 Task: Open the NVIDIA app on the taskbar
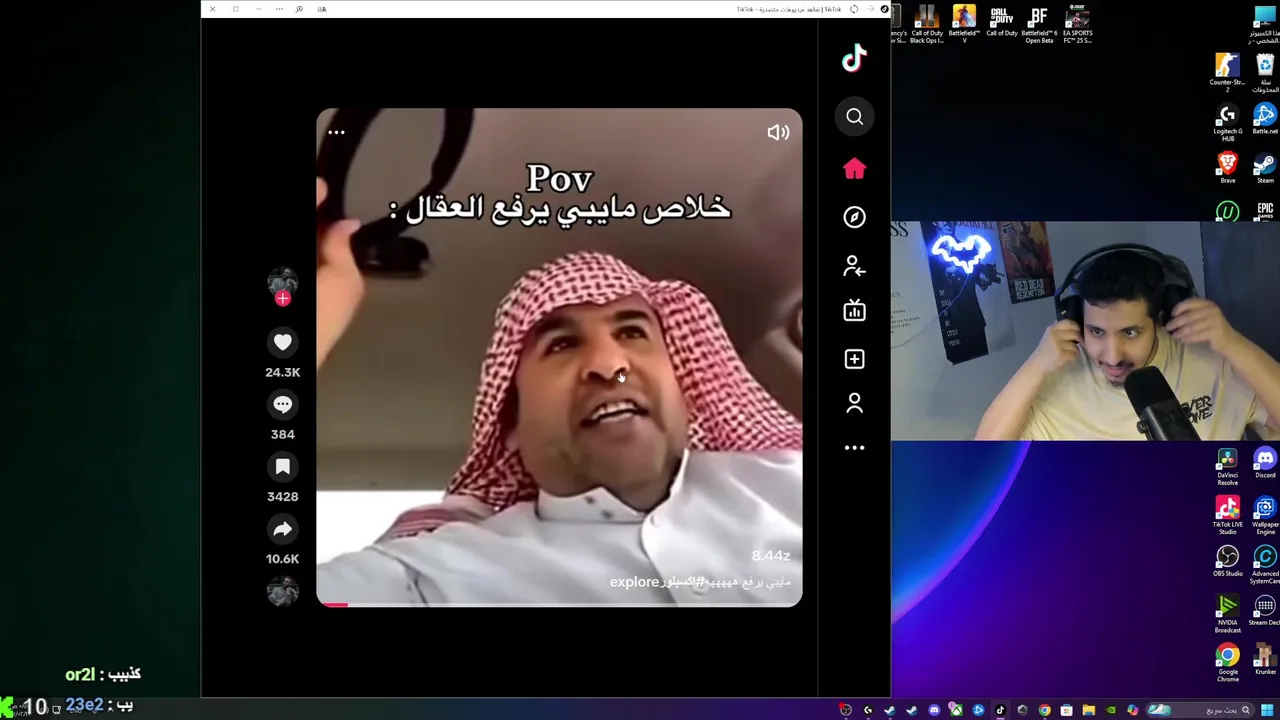click(1111, 710)
